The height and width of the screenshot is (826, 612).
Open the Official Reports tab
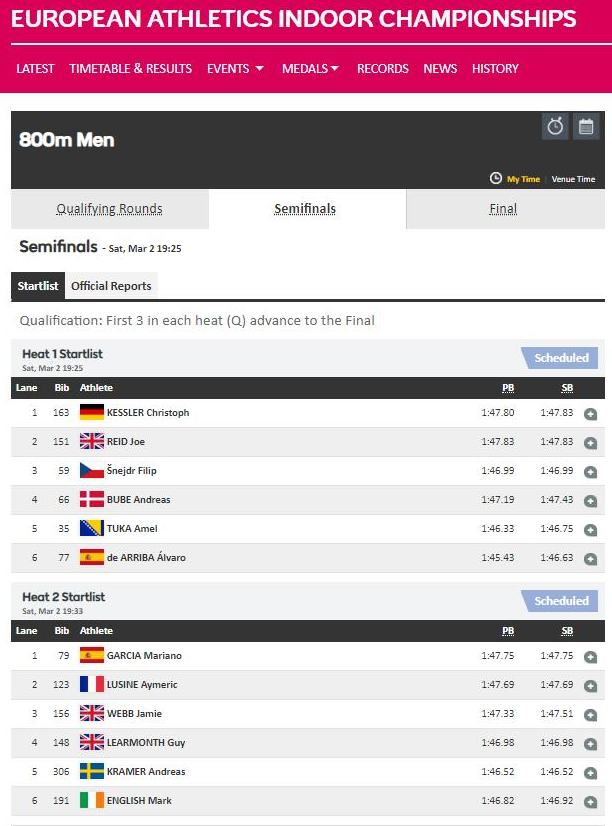111,286
